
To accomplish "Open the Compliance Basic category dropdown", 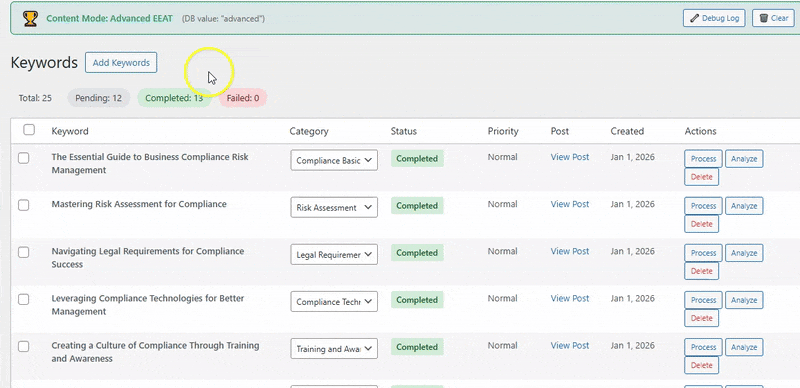I will [x=334, y=160].
